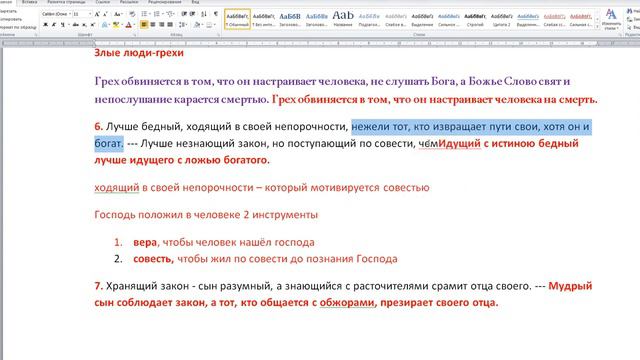Open the Изменить стили menu
The height and width of the screenshot is (360, 640).
611,19
